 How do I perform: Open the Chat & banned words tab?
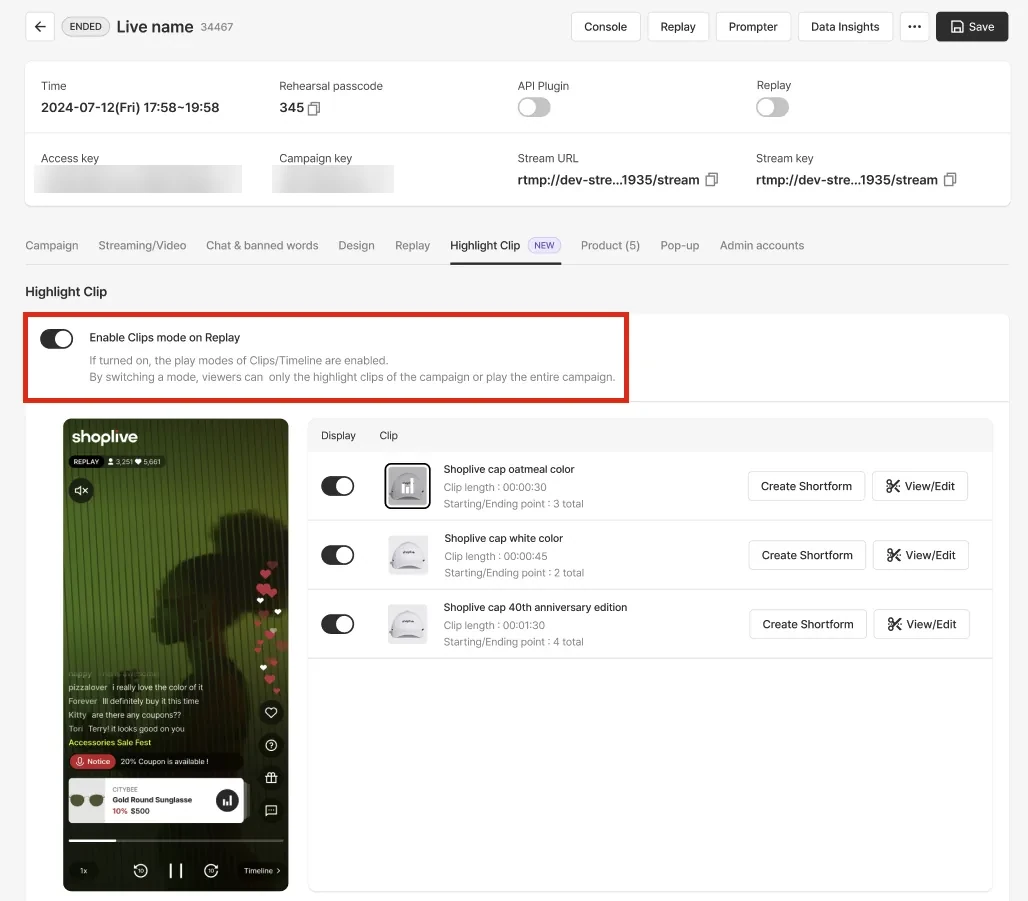point(262,245)
